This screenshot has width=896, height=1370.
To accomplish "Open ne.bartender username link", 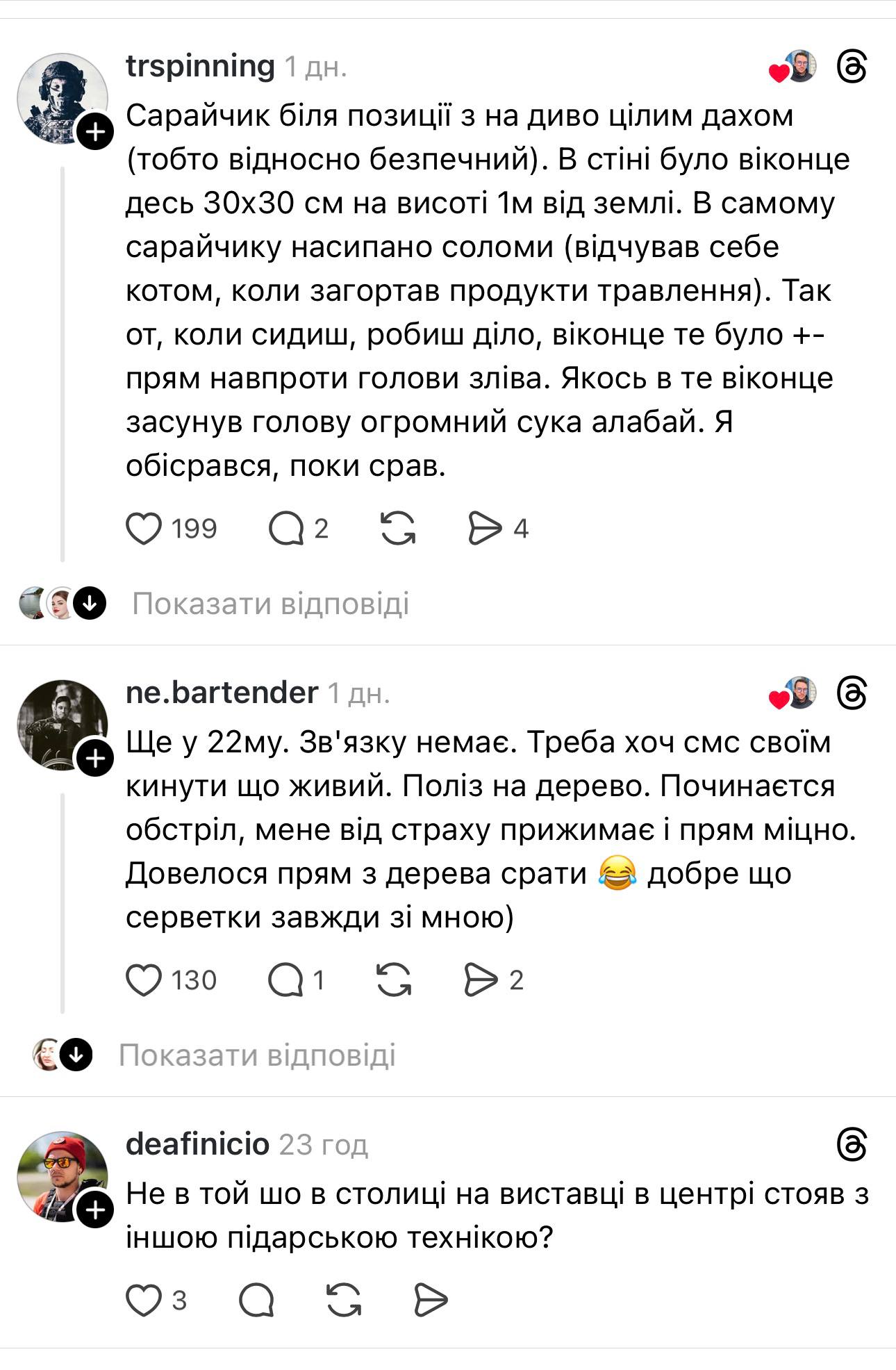I will [x=222, y=693].
